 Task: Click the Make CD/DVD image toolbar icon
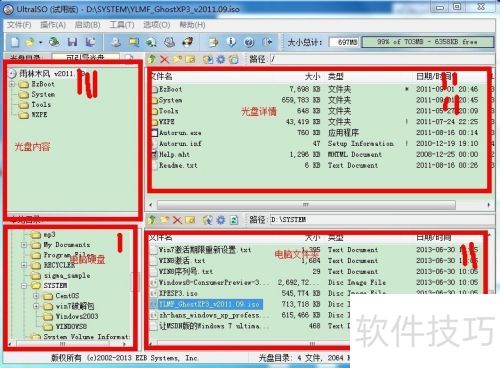(x=116, y=42)
